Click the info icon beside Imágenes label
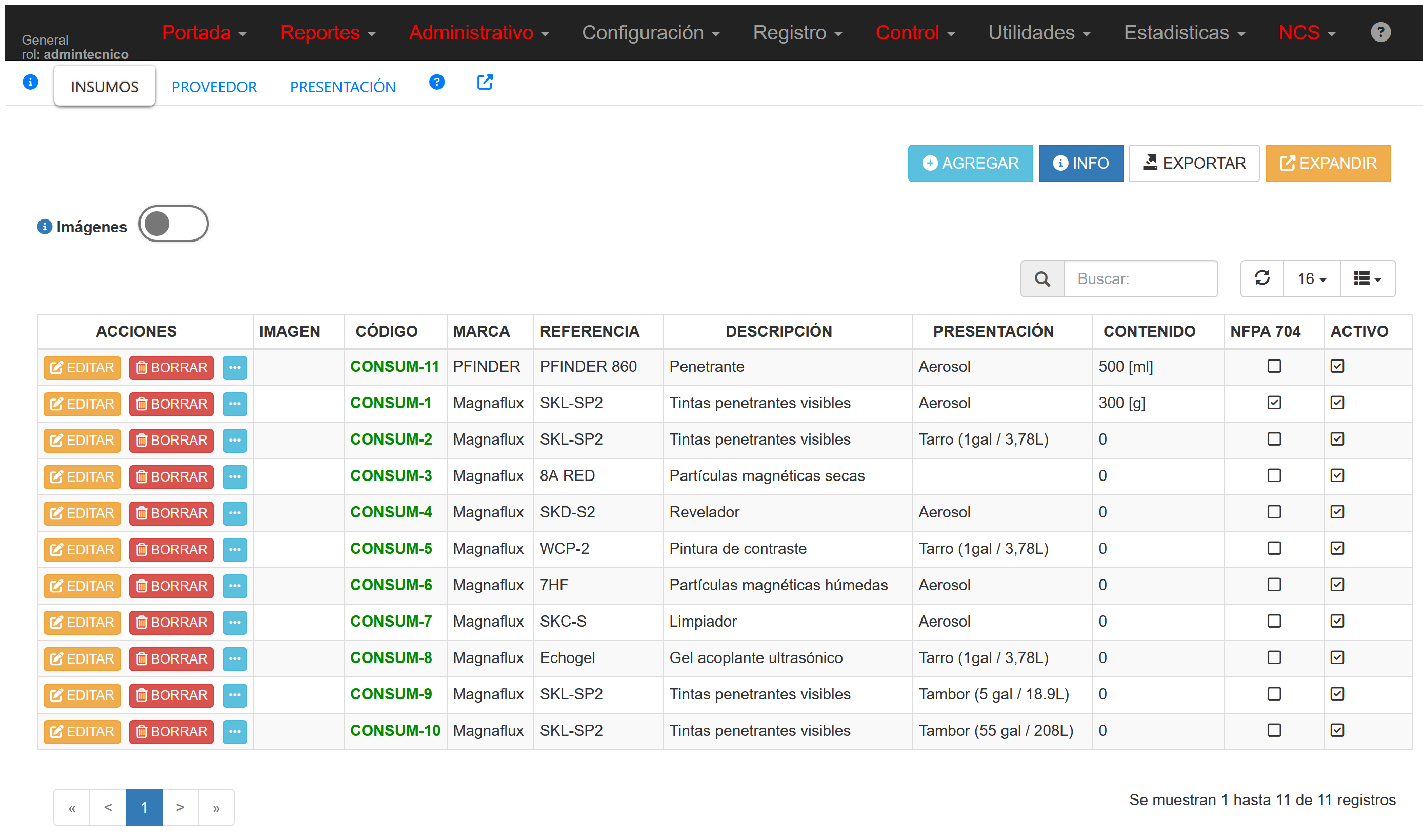This screenshot has width=1423, height=840. click(x=44, y=227)
